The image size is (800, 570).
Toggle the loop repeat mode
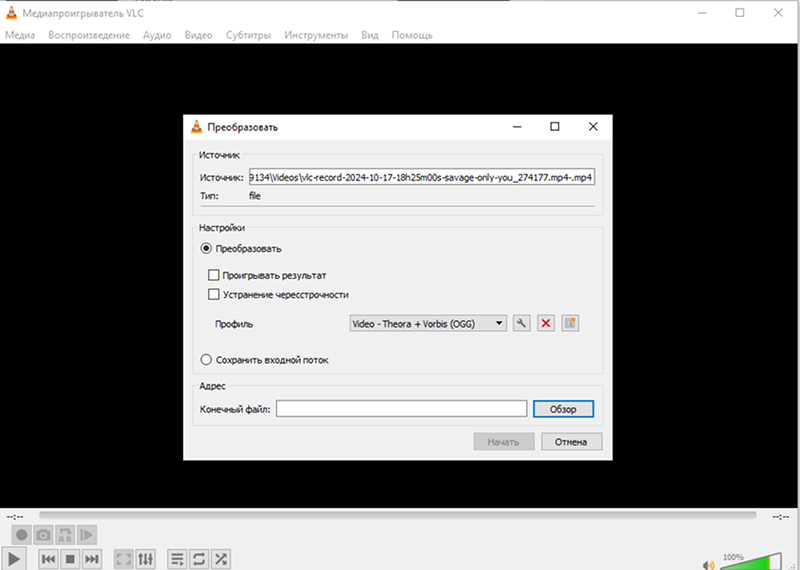[x=199, y=559]
